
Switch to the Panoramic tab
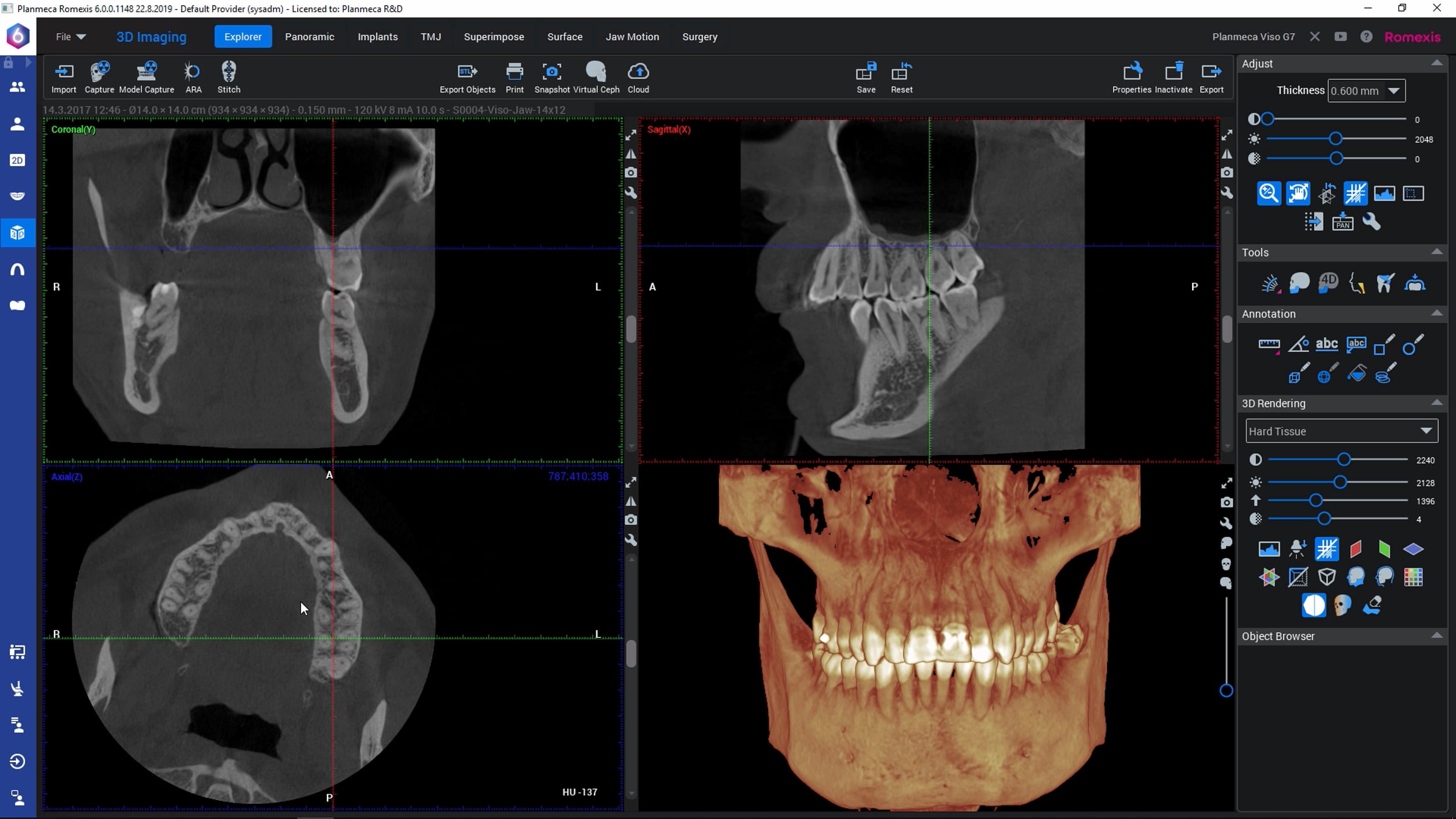[x=309, y=36]
